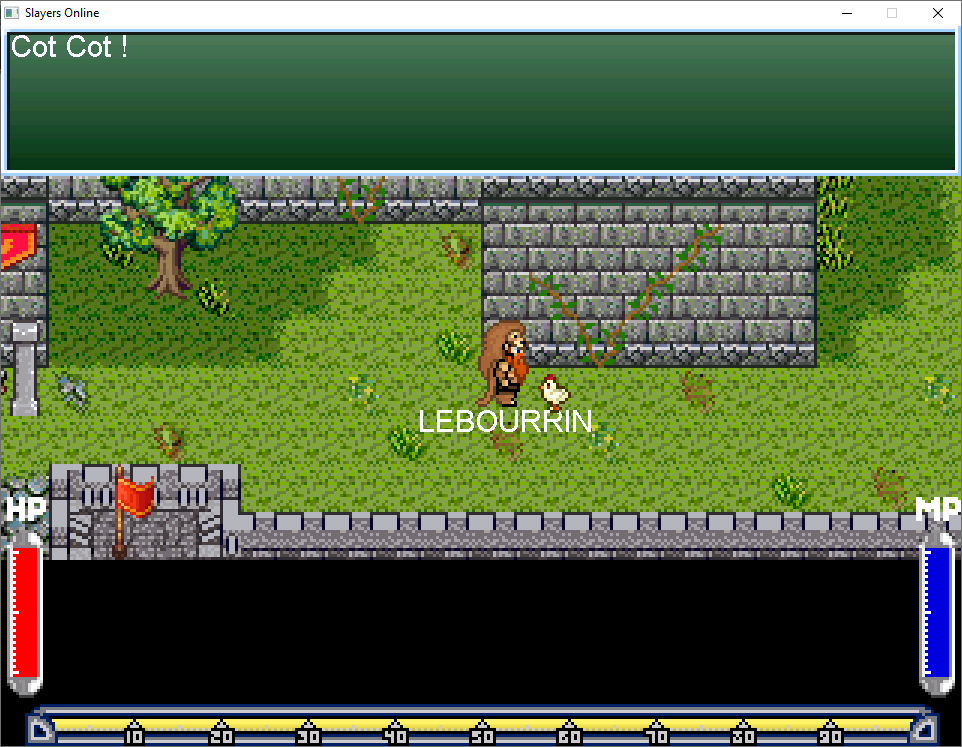This screenshot has height=747, width=962.
Task: Click the right corner arrow of the experience bar
Action: (921, 731)
